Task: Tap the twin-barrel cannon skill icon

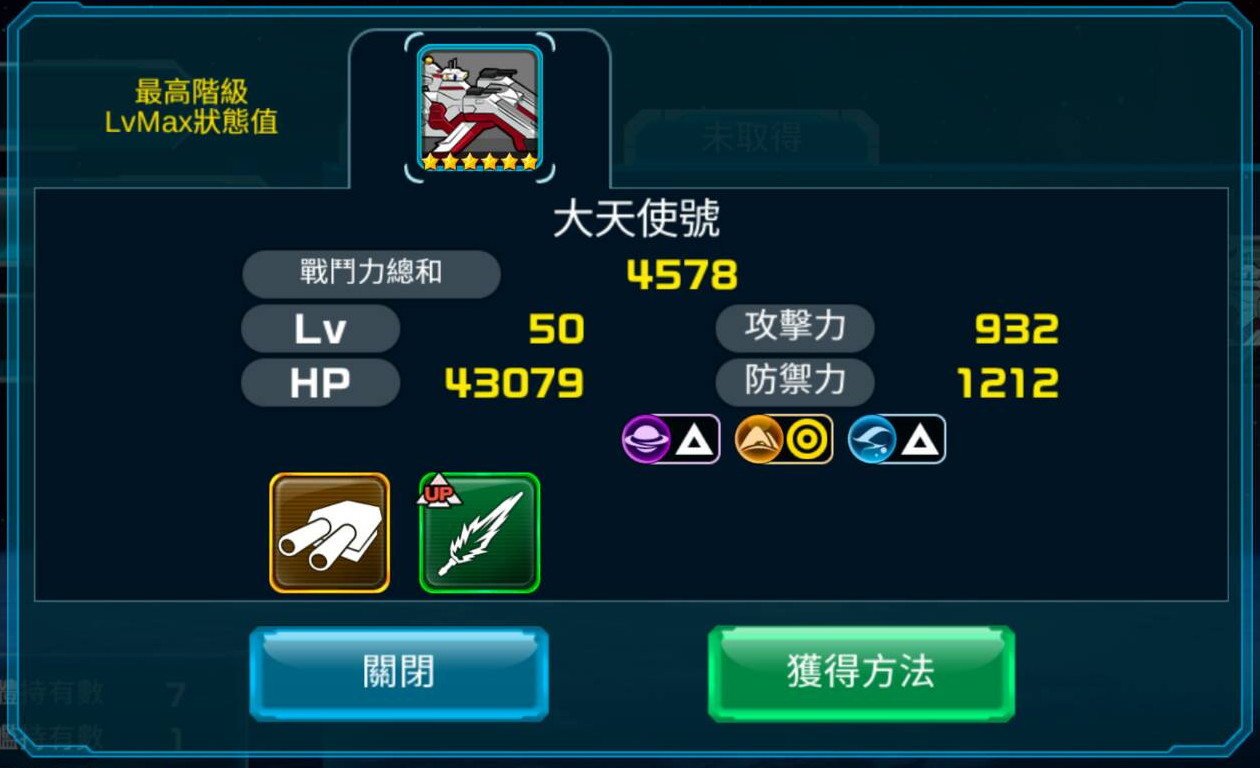Action: 329,533
